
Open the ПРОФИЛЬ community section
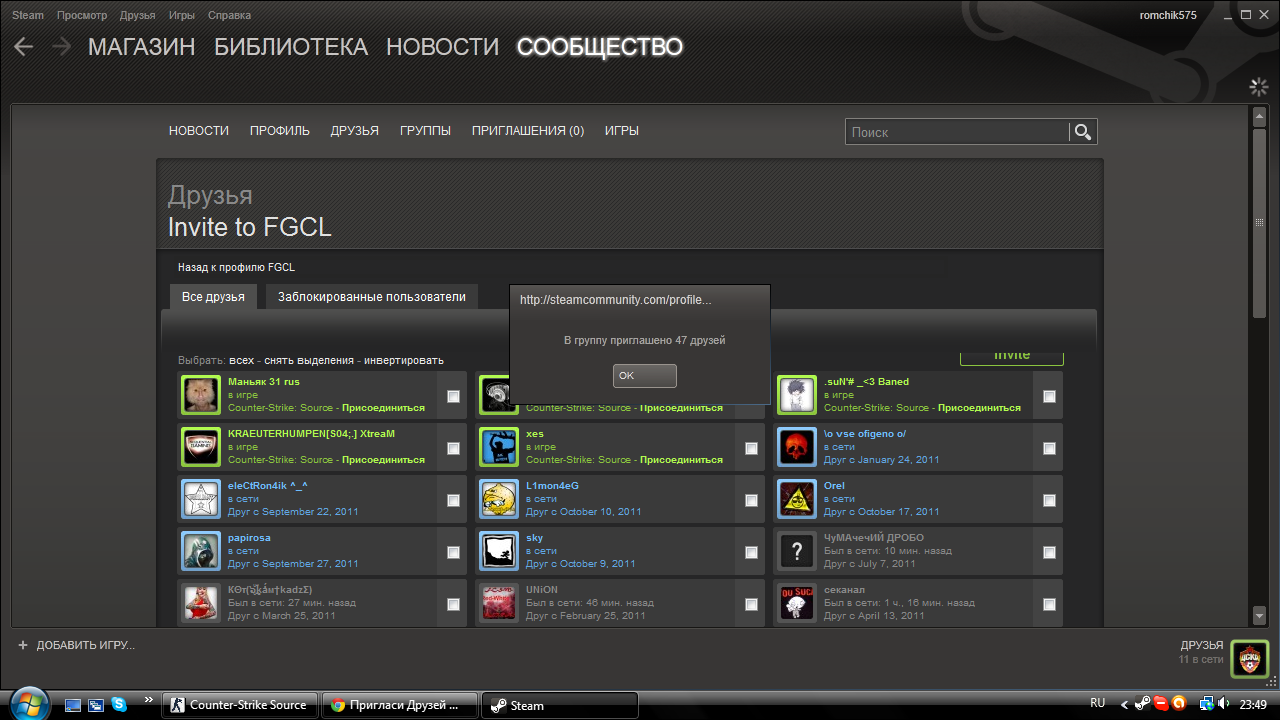[280, 131]
